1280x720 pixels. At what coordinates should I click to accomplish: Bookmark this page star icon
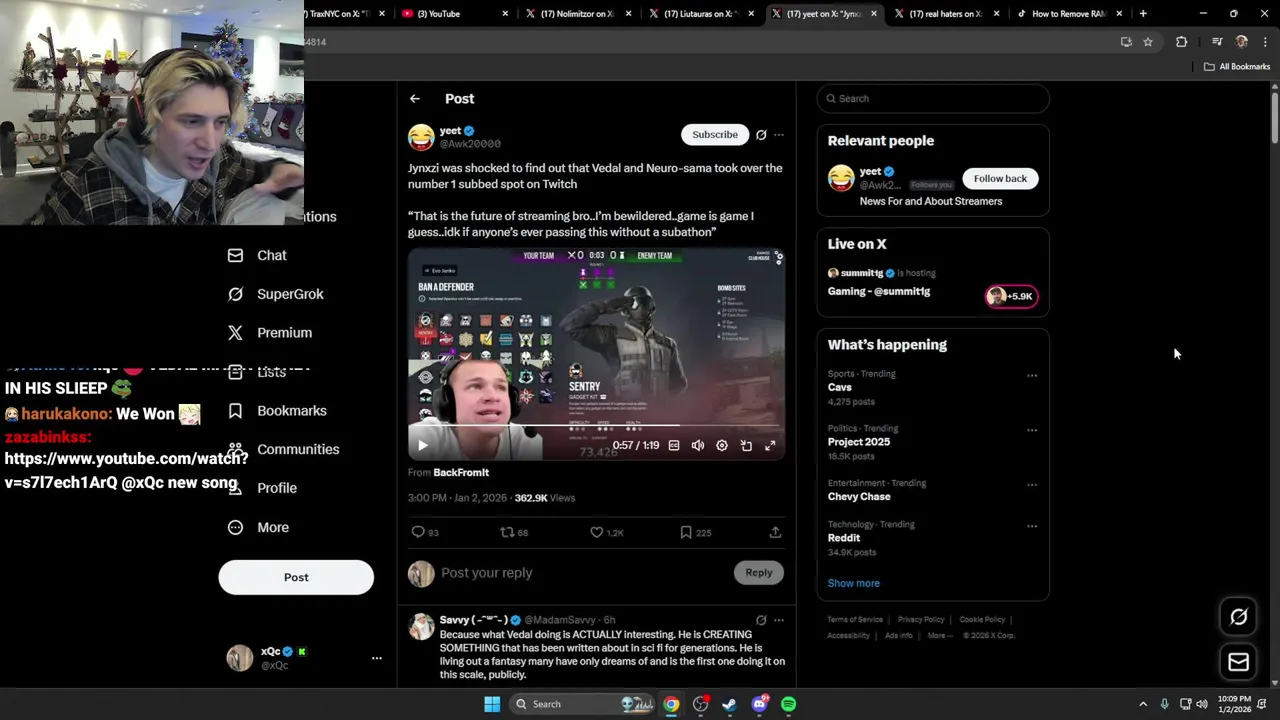point(1148,42)
